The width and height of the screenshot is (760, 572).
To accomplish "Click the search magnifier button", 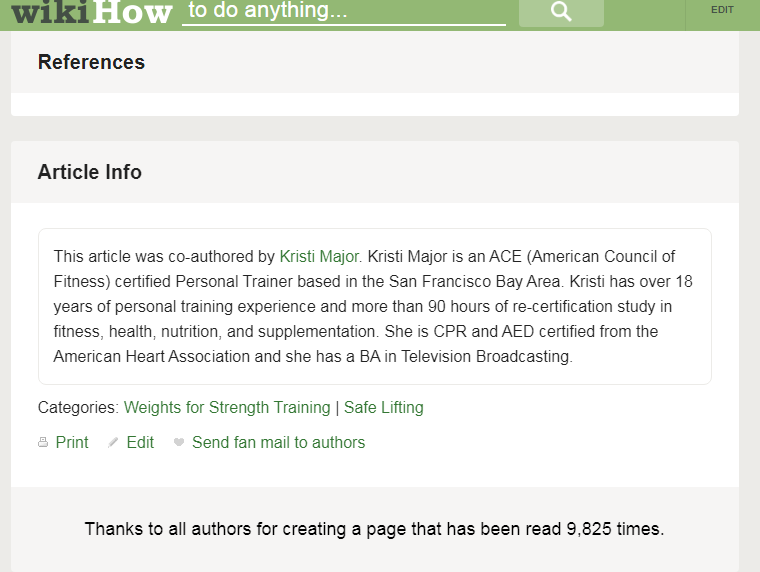I will pyautogui.click(x=561, y=13).
